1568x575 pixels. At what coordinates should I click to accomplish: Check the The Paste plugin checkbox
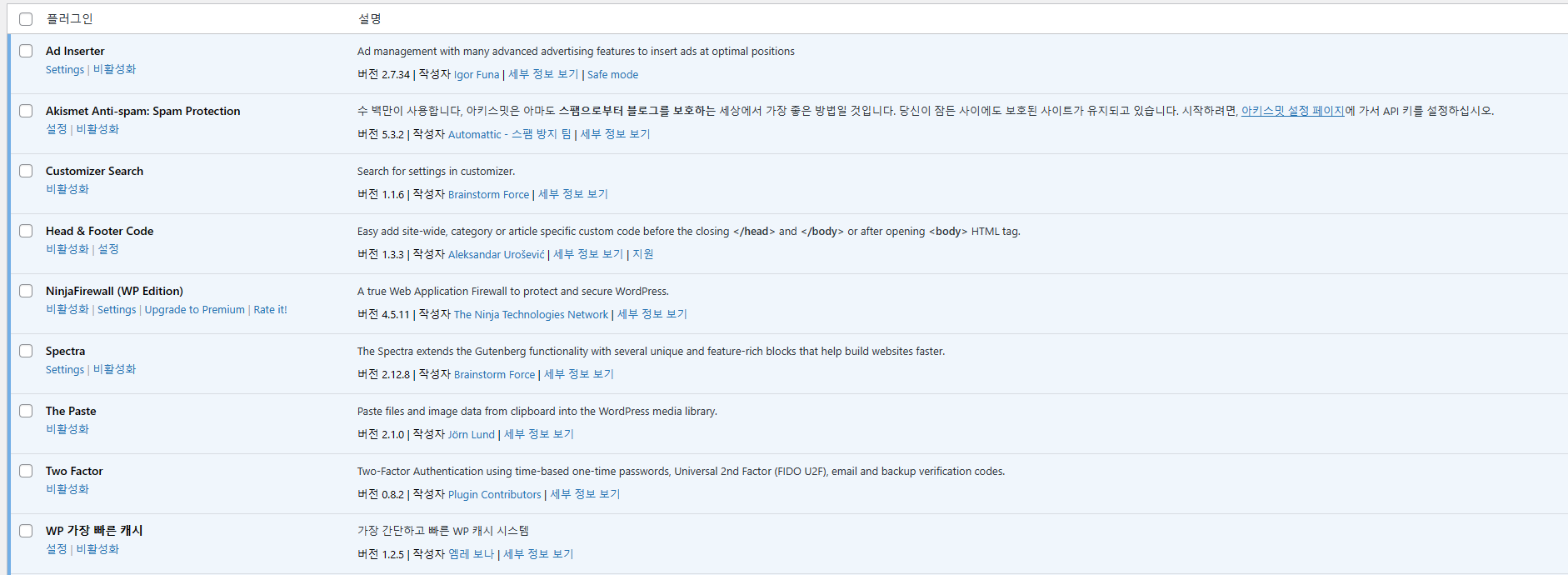[26, 411]
